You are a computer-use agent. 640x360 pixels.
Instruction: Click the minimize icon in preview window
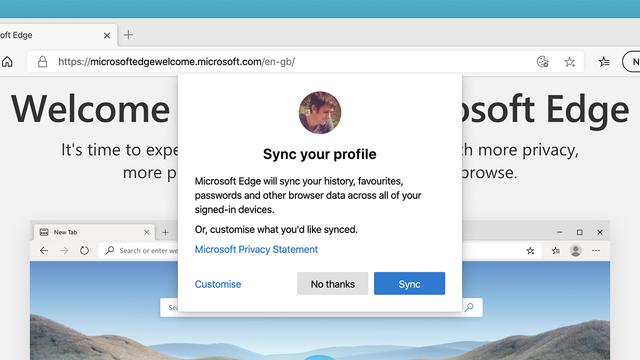coord(560,232)
